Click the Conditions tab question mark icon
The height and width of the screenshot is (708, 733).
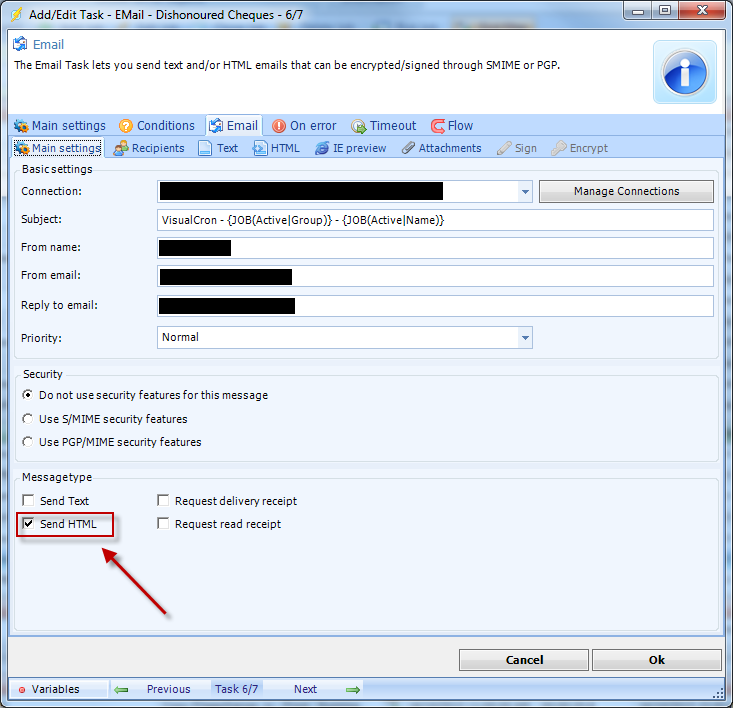pos(126,126)
